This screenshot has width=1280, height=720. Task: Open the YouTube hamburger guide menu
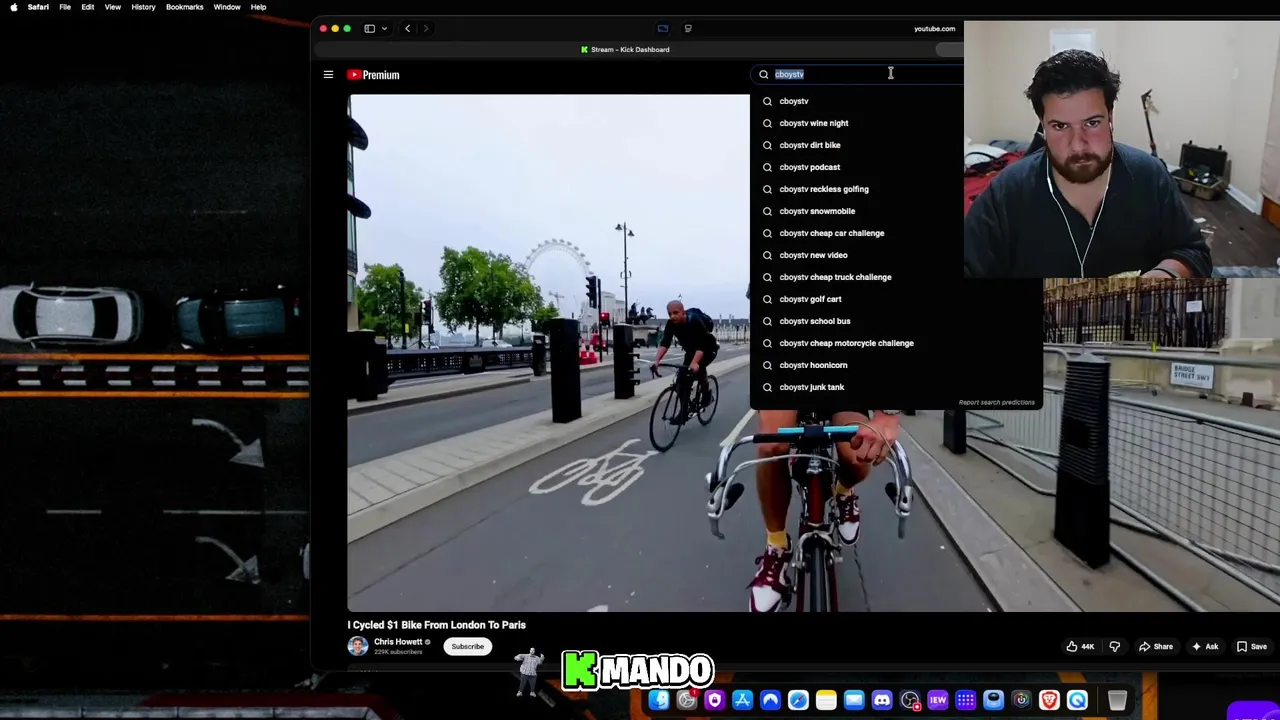(328, 74)
